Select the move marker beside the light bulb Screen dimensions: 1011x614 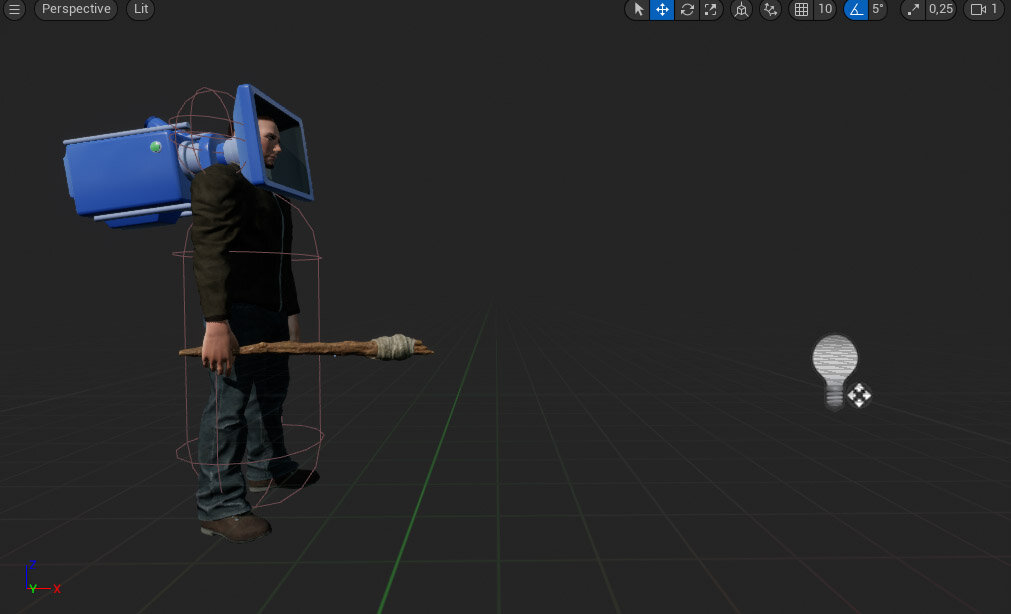tap(859, 395)
